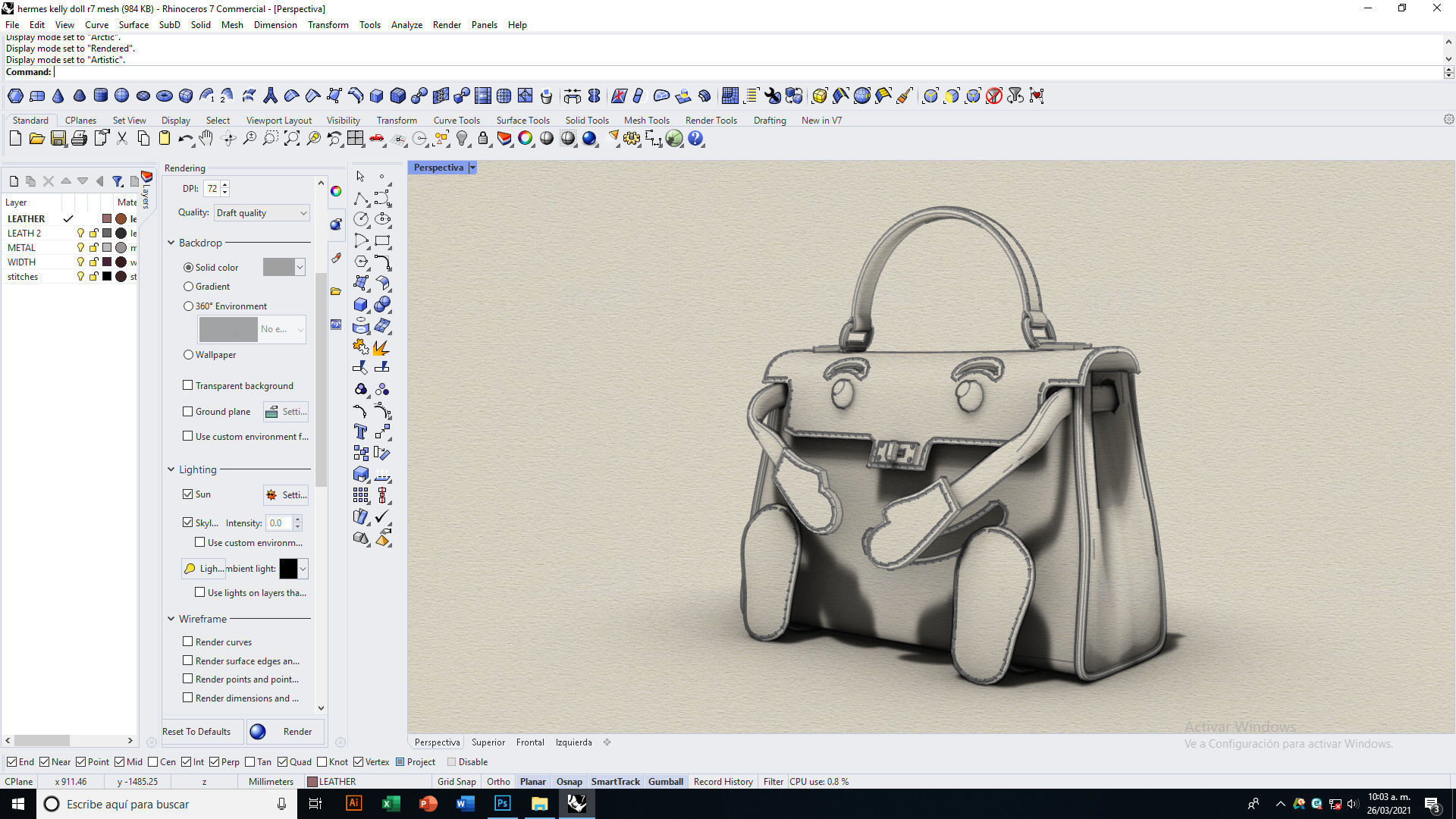
Task: Click the Render button
Action: [286, 732]
